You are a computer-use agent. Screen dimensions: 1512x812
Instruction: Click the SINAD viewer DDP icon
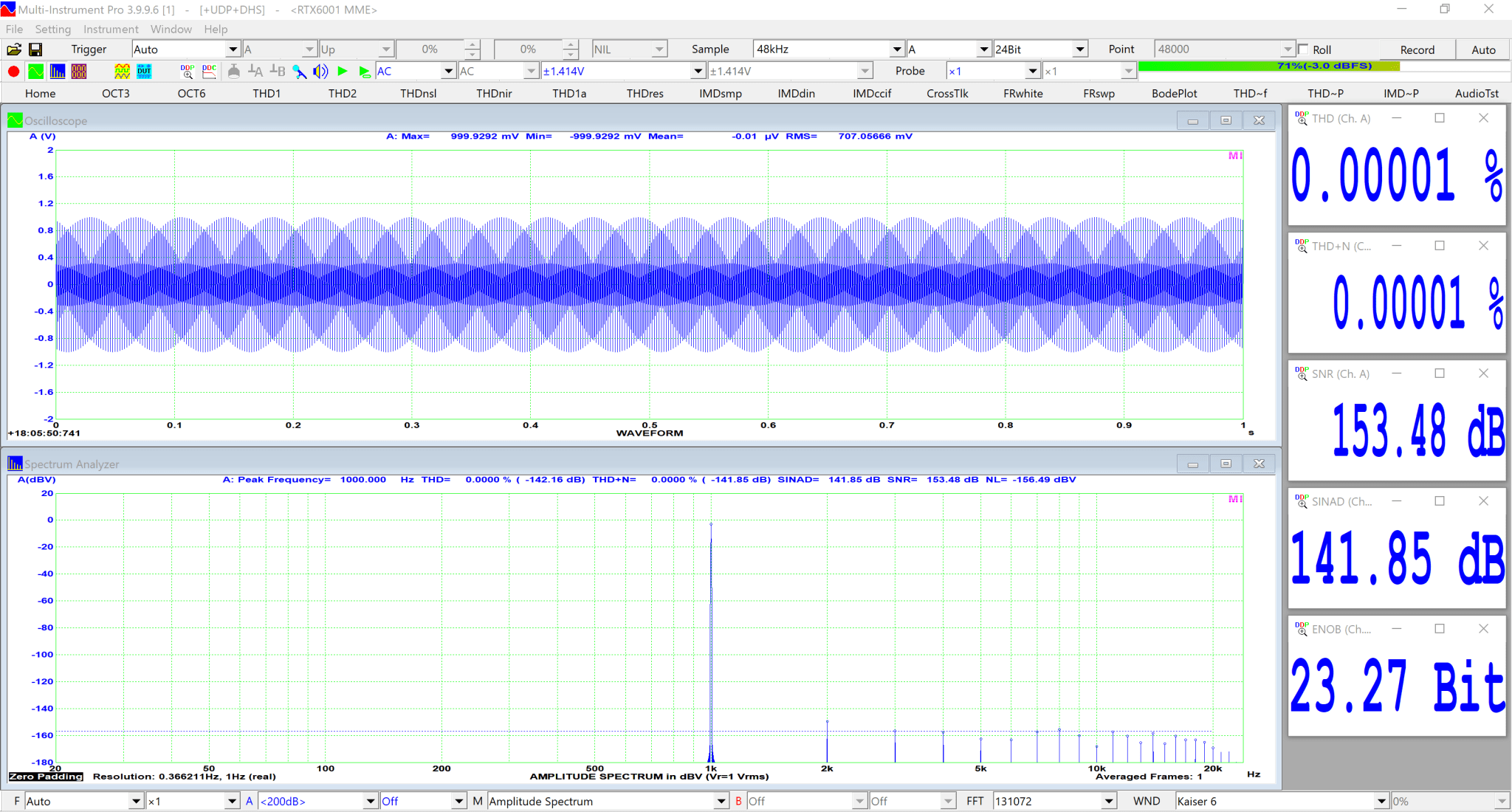pos(1302,501)
